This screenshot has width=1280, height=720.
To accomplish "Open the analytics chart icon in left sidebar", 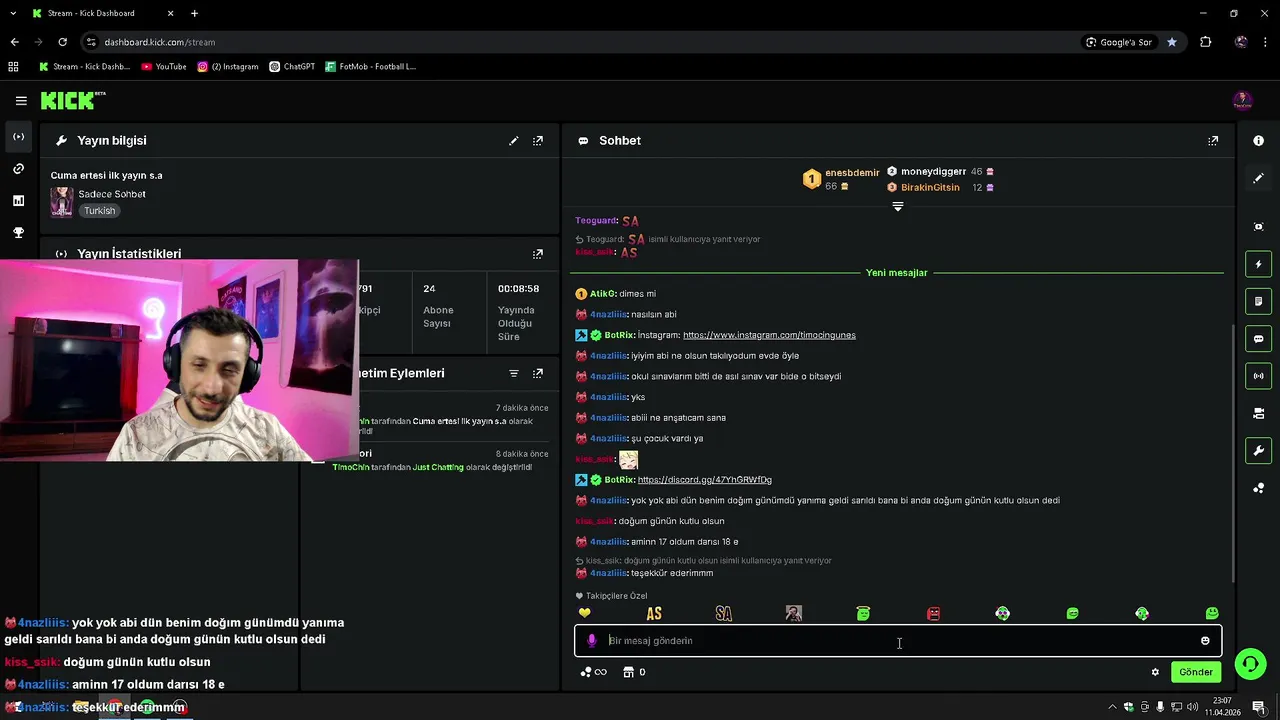I will (18, 201).
